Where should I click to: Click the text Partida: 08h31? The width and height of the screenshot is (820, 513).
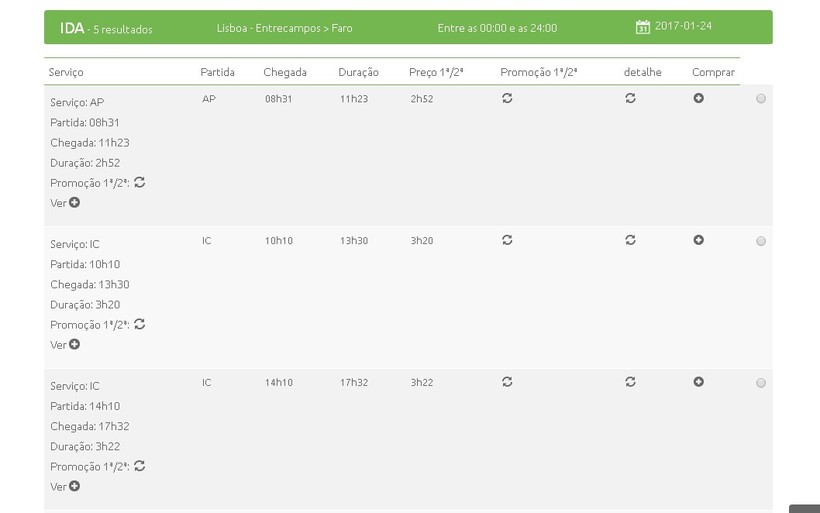pos(85,122)
